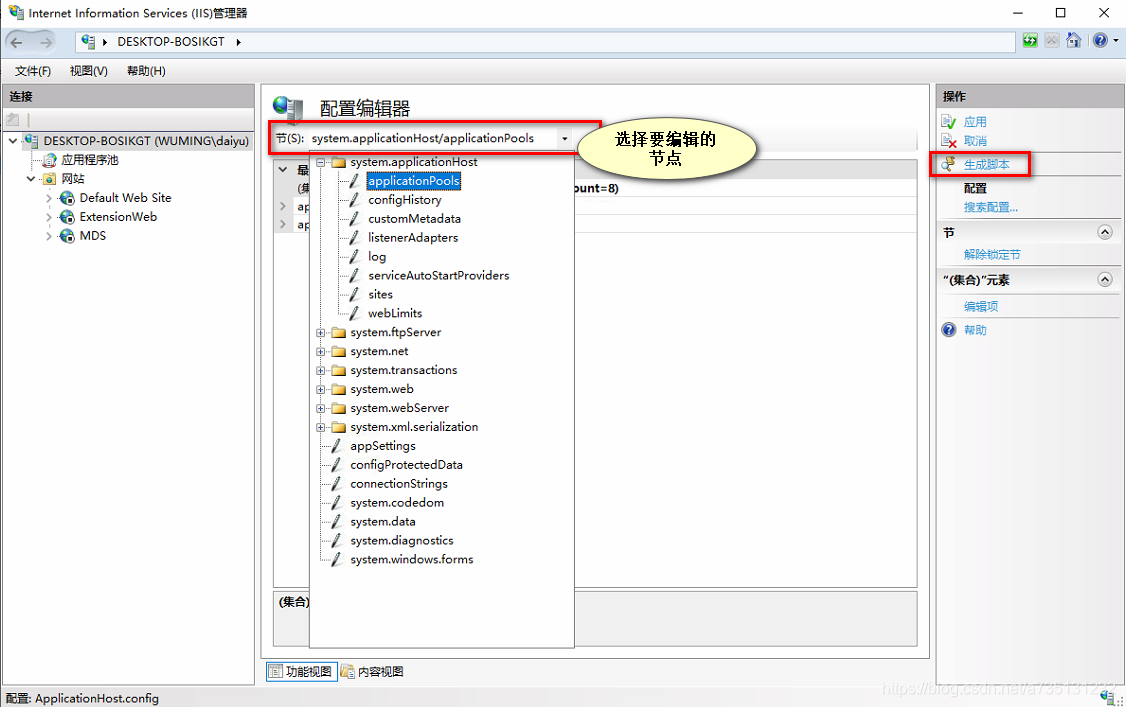
Task: Collapse the DESKTOP-BOSIKGT server node
Action: coord(13,141)
